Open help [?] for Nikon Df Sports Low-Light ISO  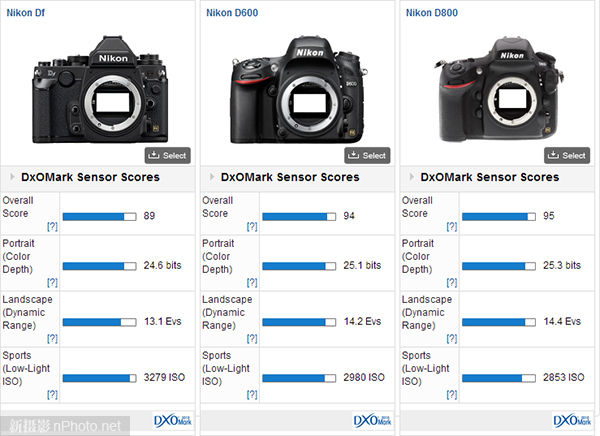click(52, 394)
